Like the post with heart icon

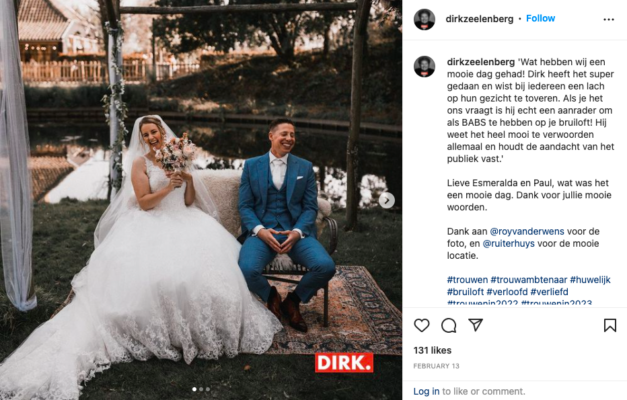pos(421,325)
